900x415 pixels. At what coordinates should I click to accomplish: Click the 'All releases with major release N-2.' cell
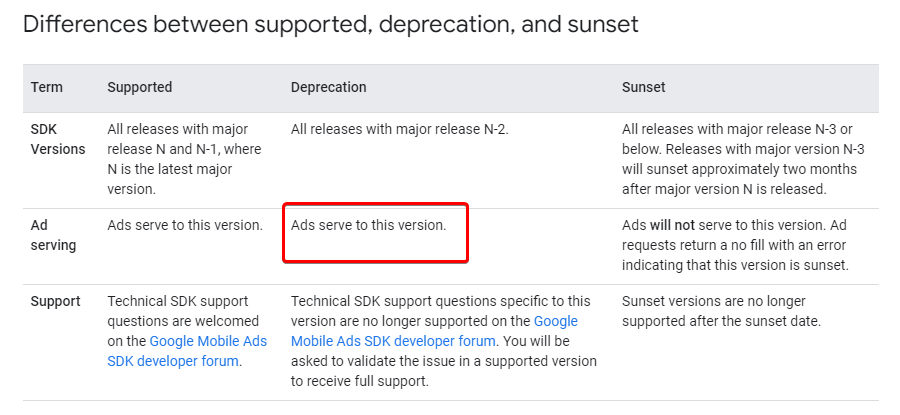[399, 129]
